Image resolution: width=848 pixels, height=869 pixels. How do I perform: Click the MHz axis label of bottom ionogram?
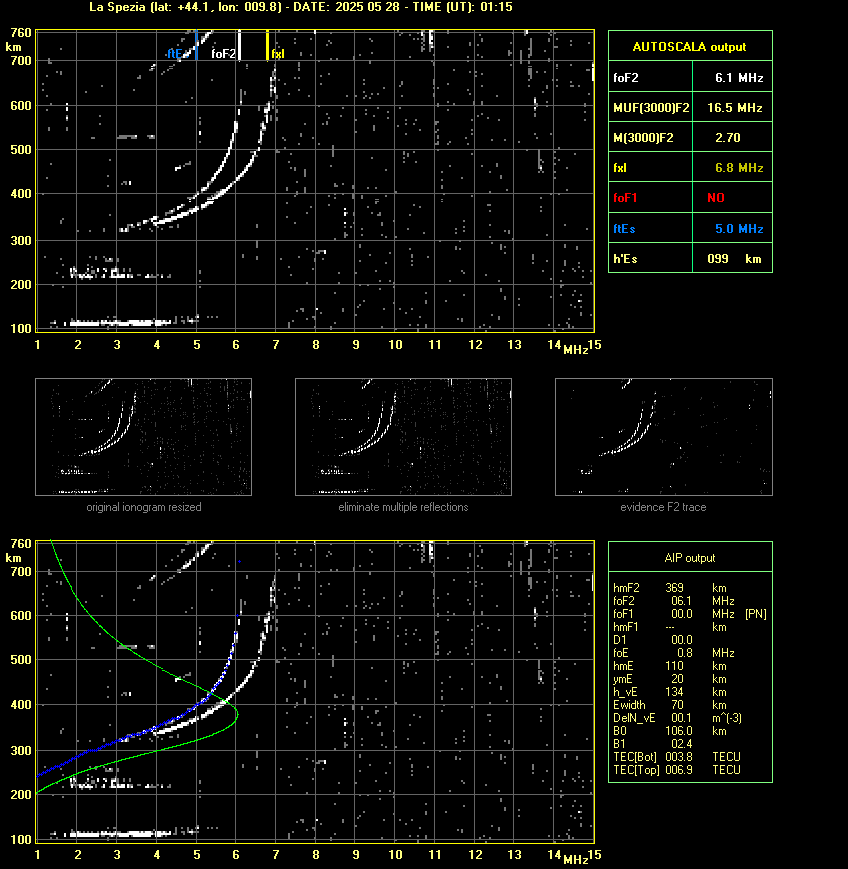[x=575, y=860]
